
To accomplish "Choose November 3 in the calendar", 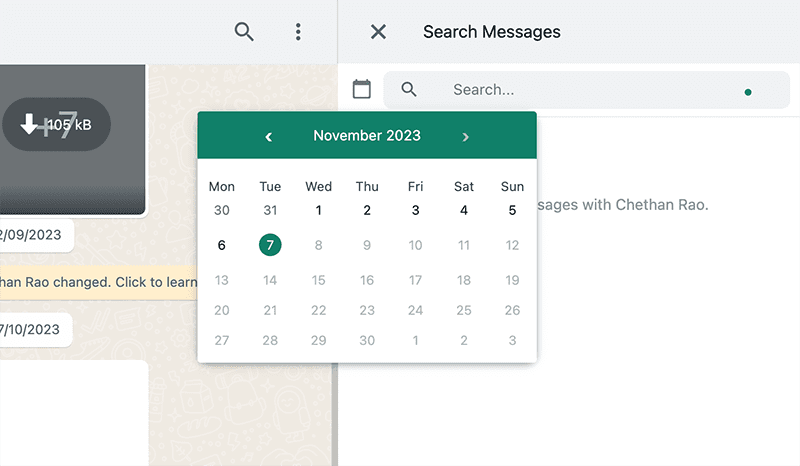I will point(416,210).
